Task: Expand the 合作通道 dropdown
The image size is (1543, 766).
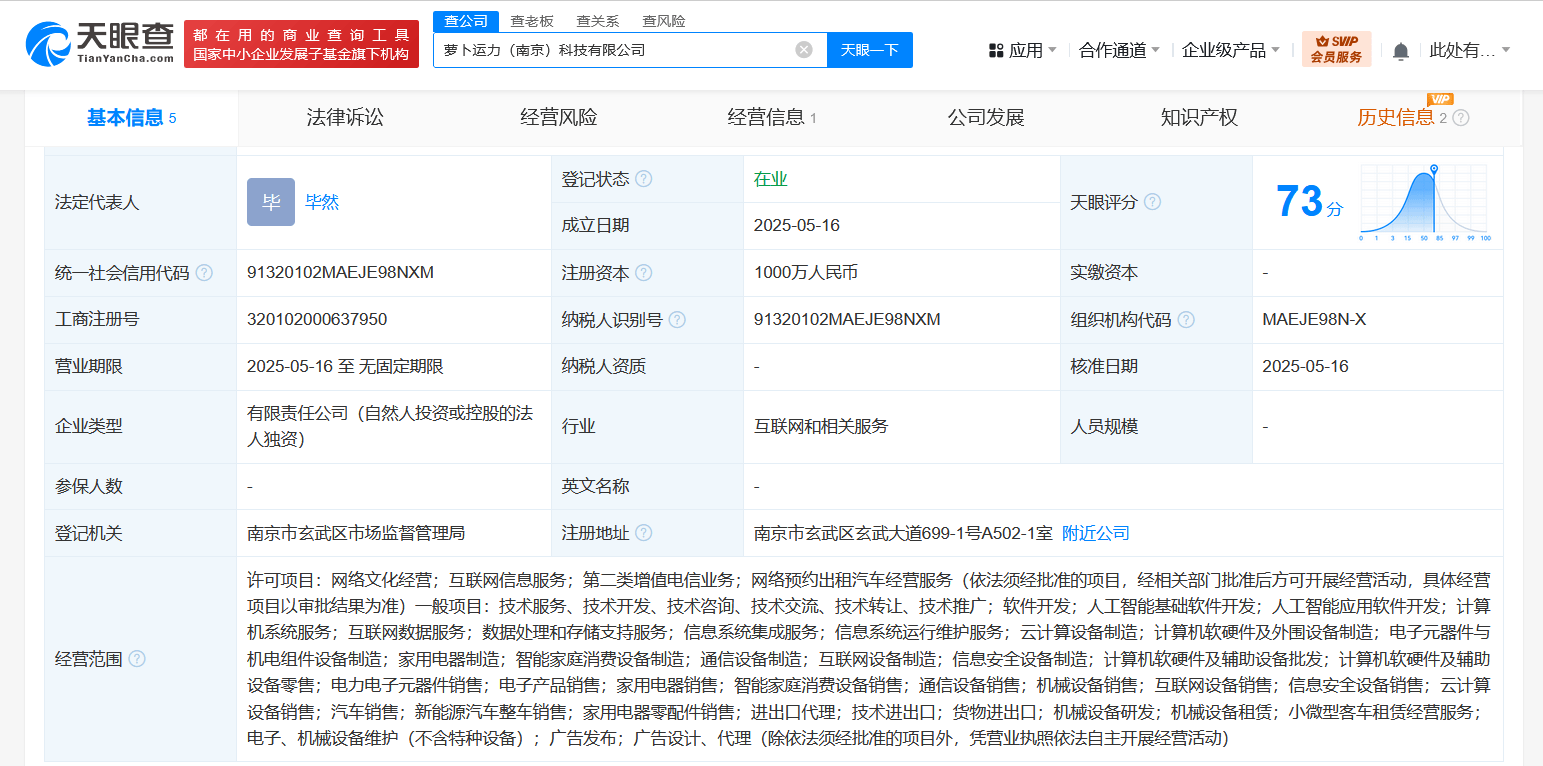Action: 1119,50
